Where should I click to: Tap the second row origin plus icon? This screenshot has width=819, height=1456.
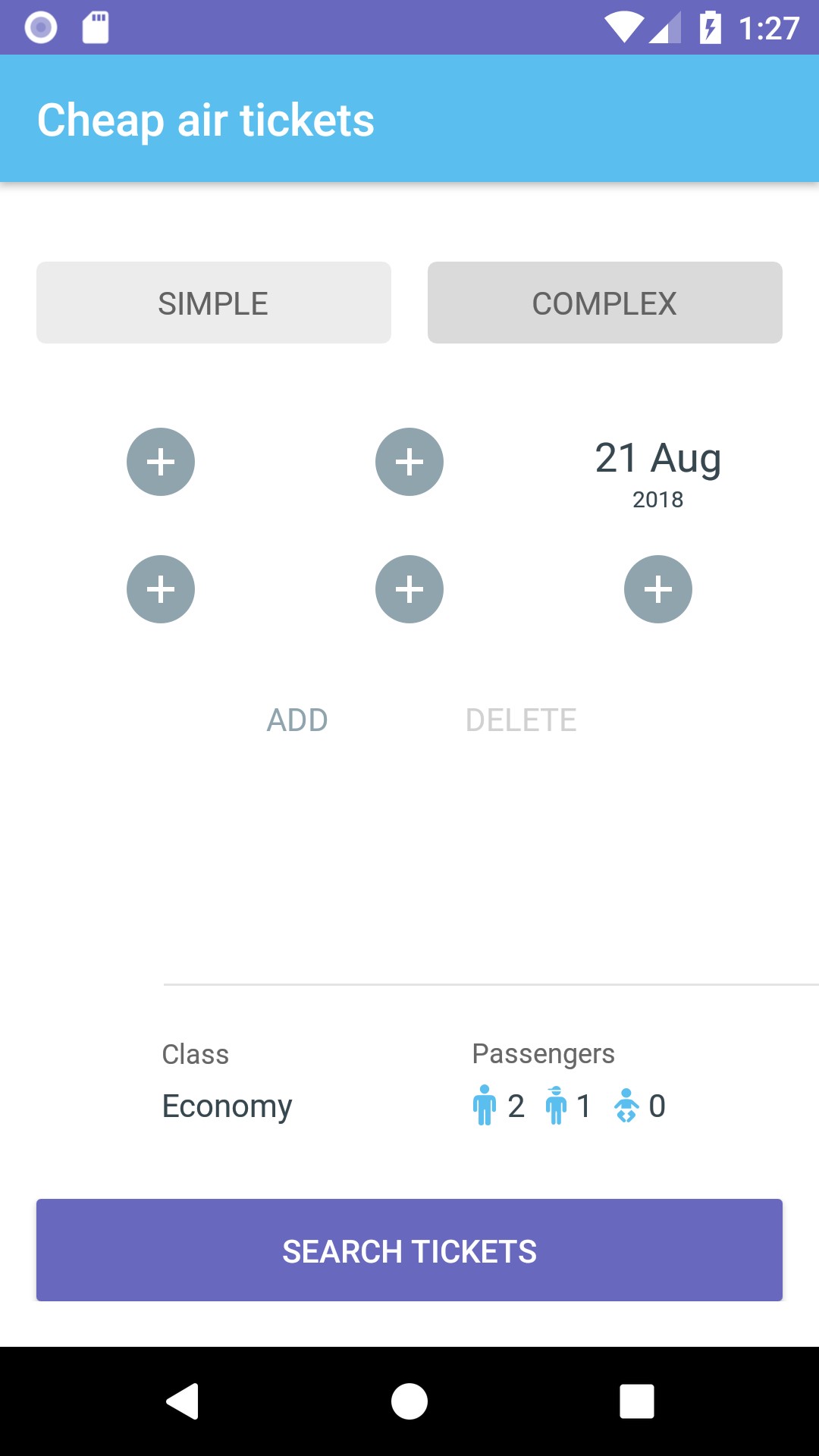[x=161, y=589]
